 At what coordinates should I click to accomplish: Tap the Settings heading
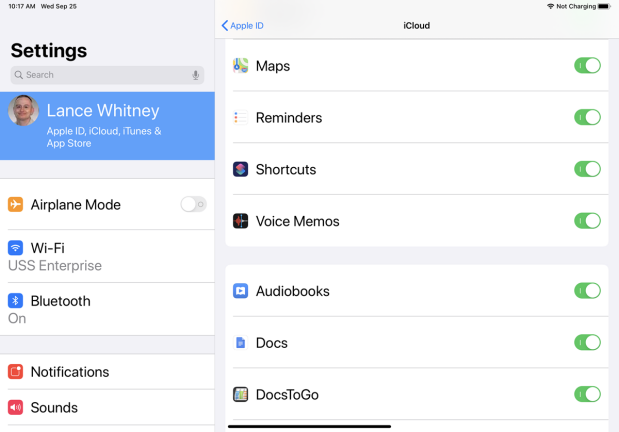[49, 51]
